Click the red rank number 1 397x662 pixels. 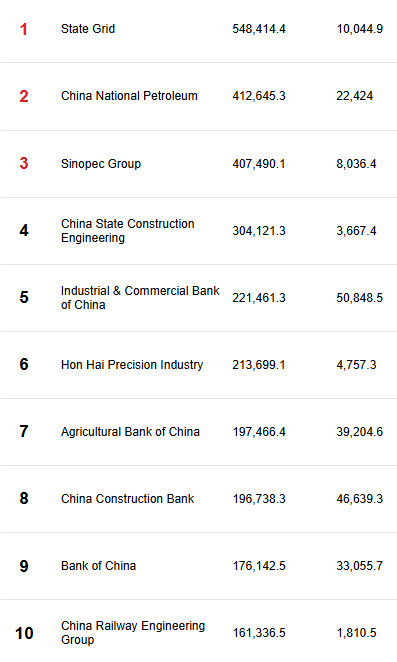pyautogui.click(x=24, y=29)
